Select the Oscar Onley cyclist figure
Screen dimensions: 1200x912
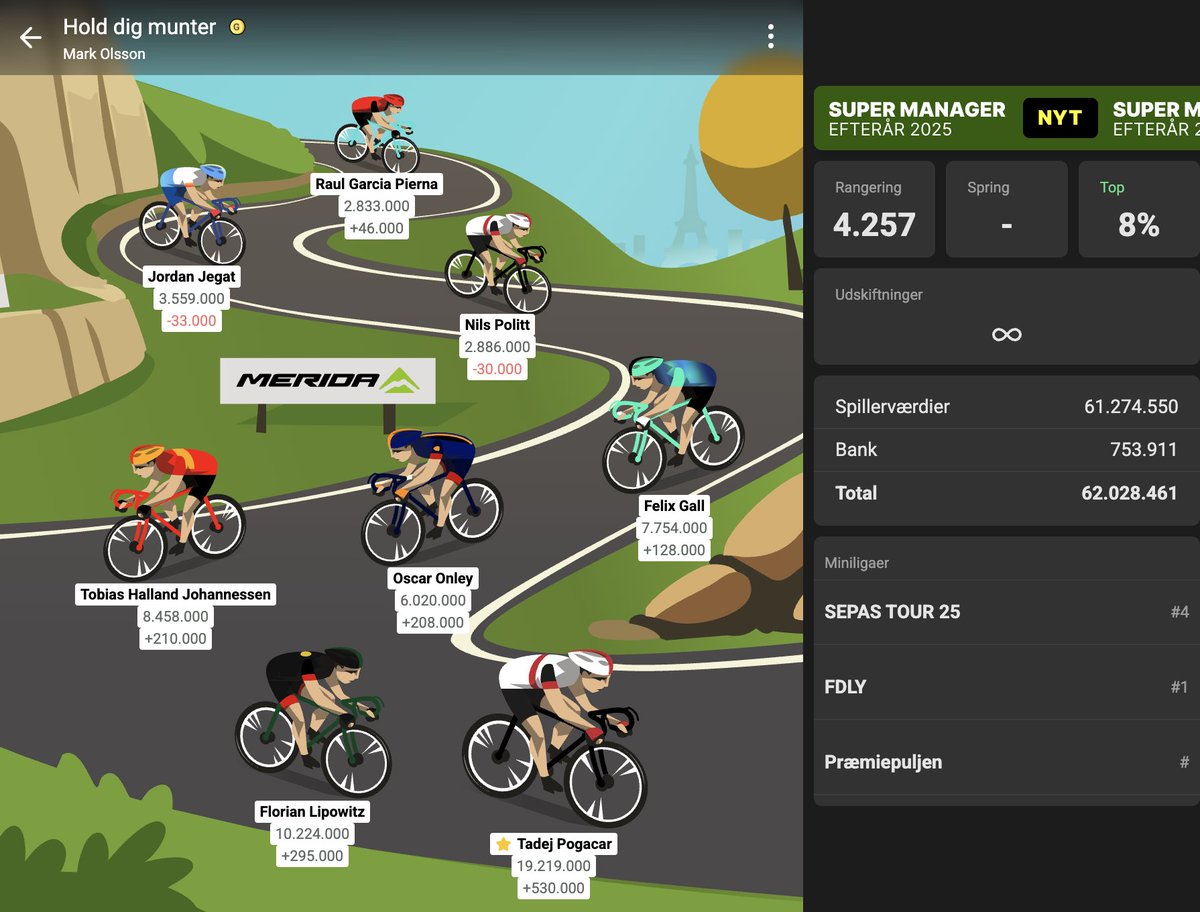[432, 496]
